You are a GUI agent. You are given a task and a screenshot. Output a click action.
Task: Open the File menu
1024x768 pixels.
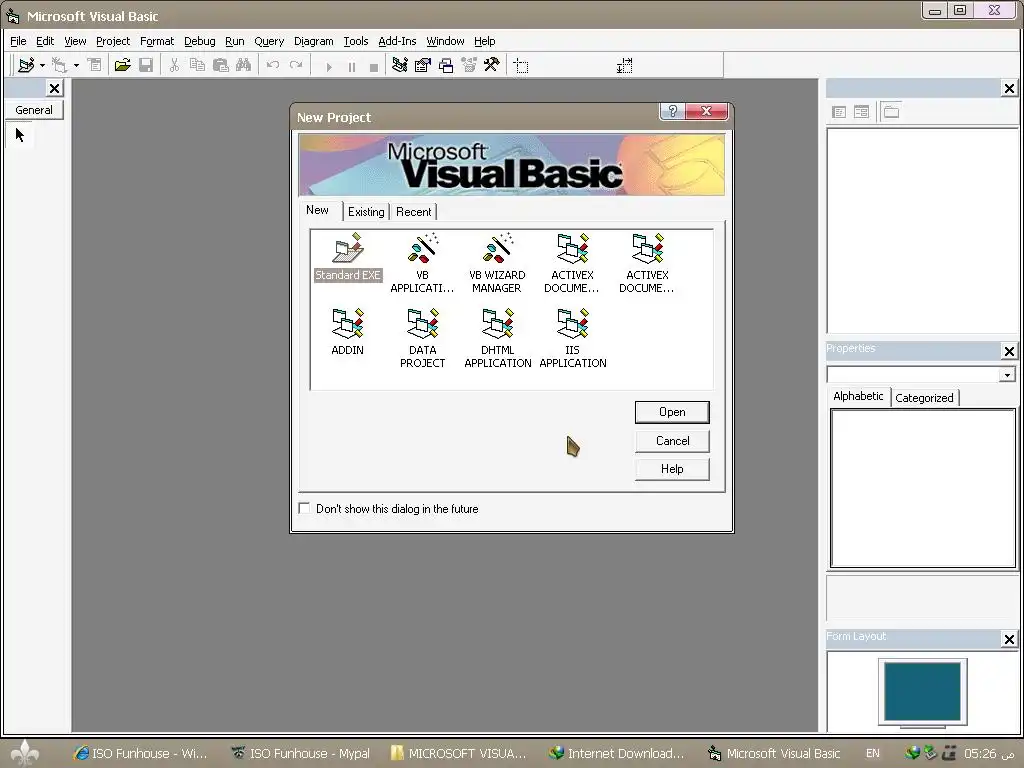pyautogui.click(x=18, y=41)
